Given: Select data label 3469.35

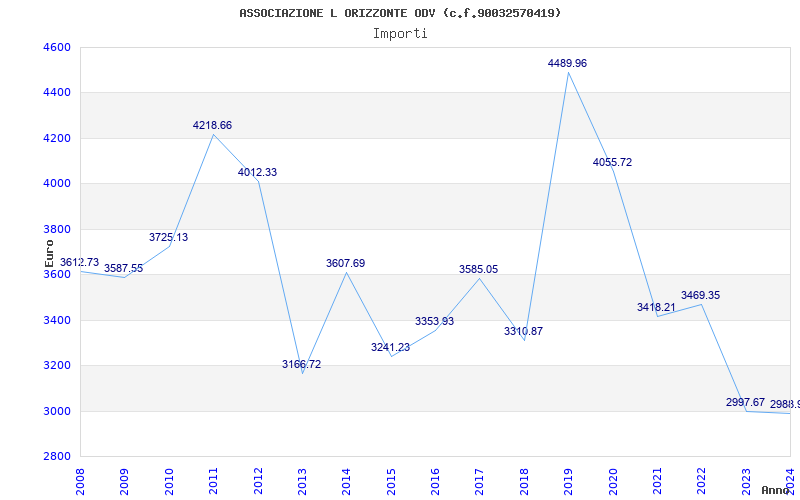Looking at the screenshot, I should [701, 295].
